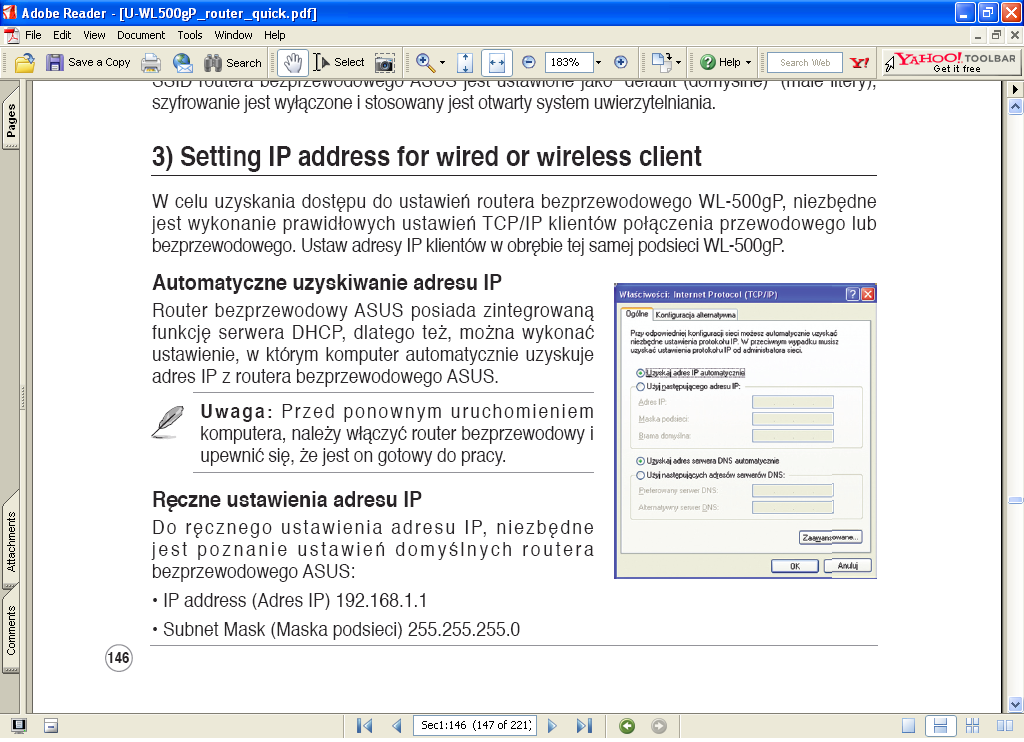The width and height of the screenshot is (1024, 742).
Task: Click the green Previous View button
Action: 627,726
